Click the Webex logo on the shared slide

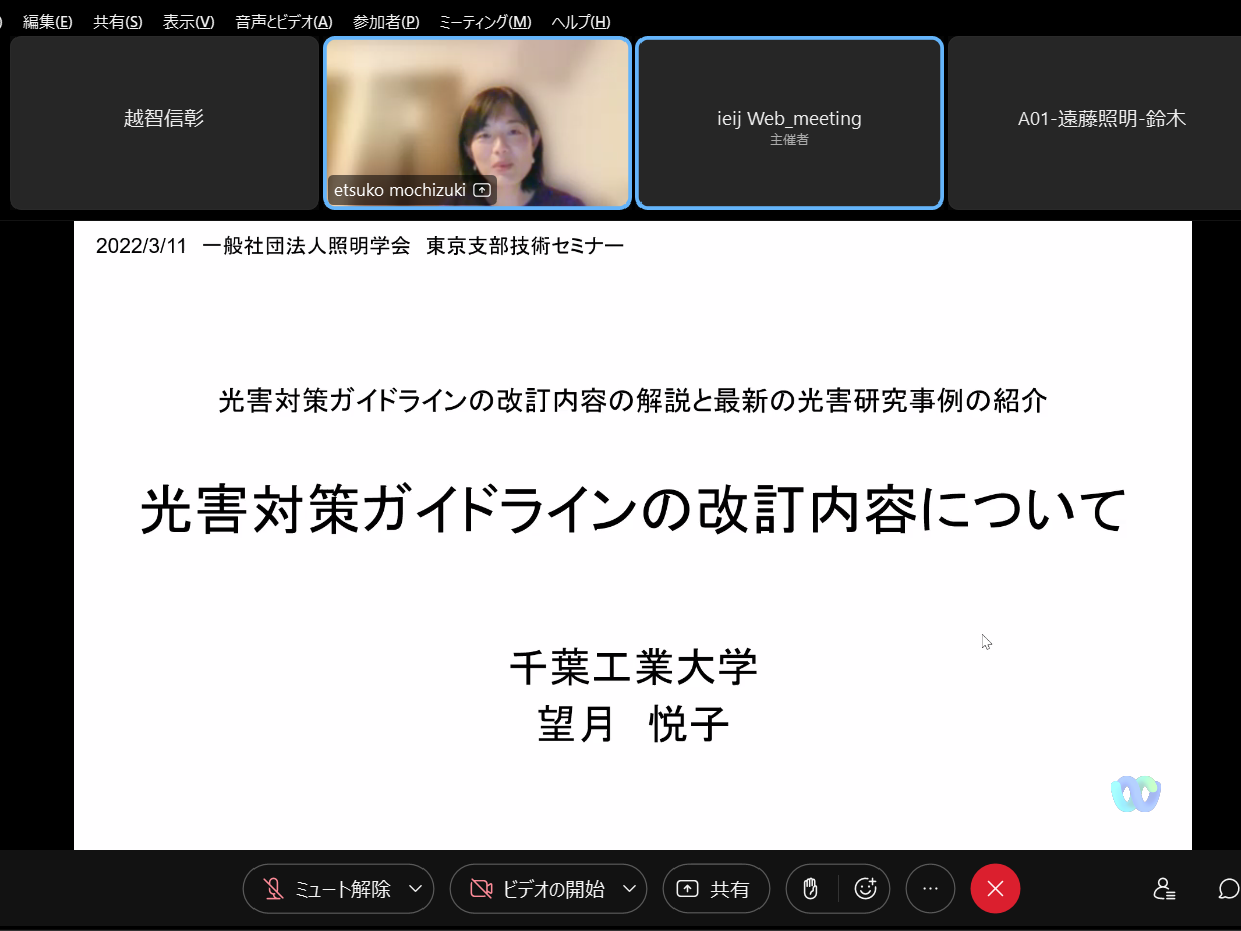click(1136, 794)
